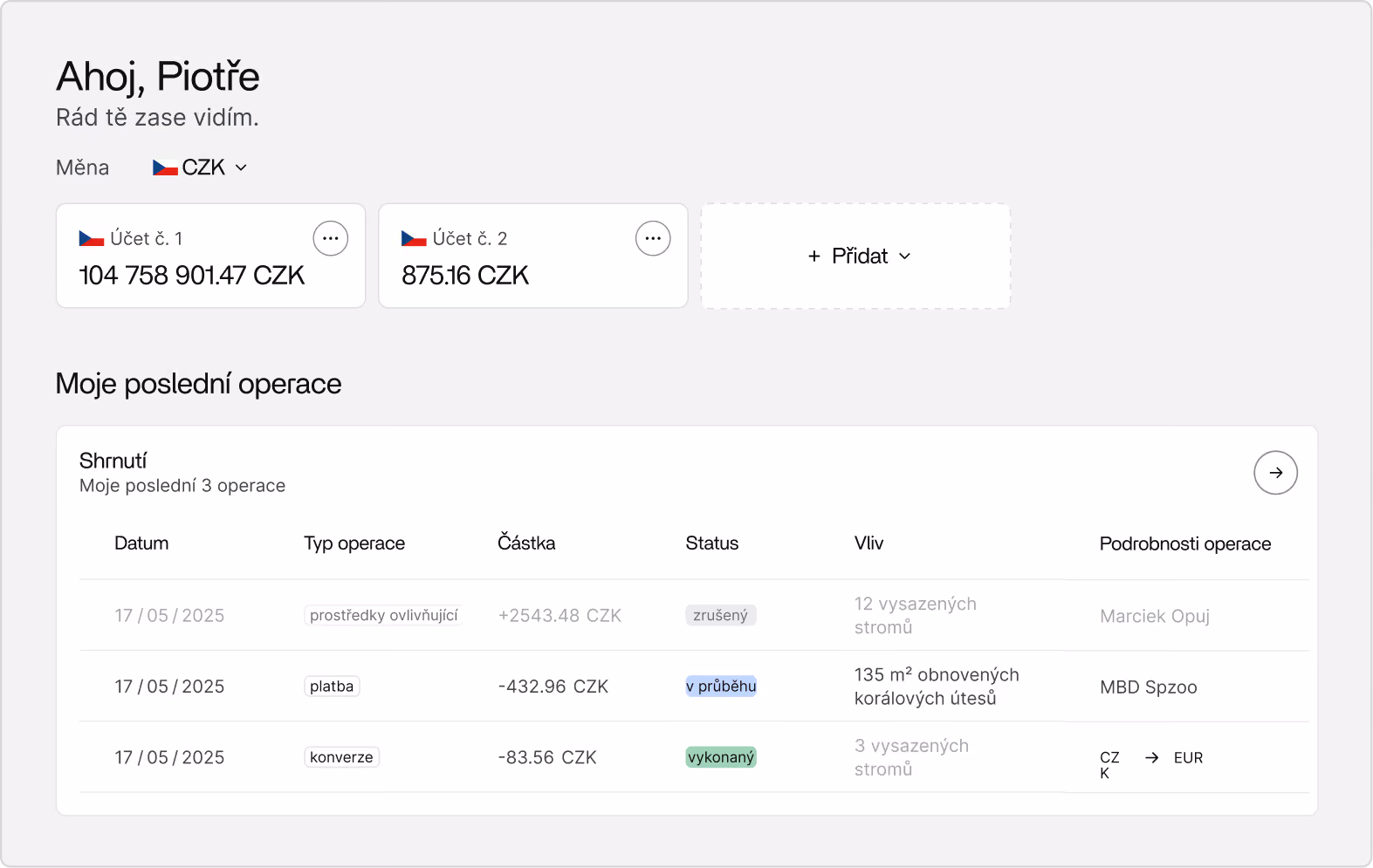This screenshot has height=868, width=1373.
Task: Click the Účet č. 1 account name
Action: (147, 239)
